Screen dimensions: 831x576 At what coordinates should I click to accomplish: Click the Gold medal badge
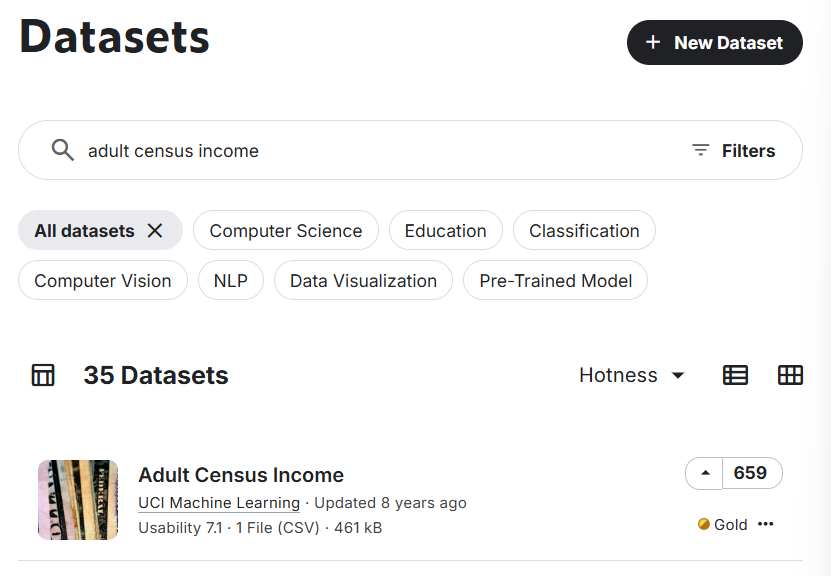(723, 525)
